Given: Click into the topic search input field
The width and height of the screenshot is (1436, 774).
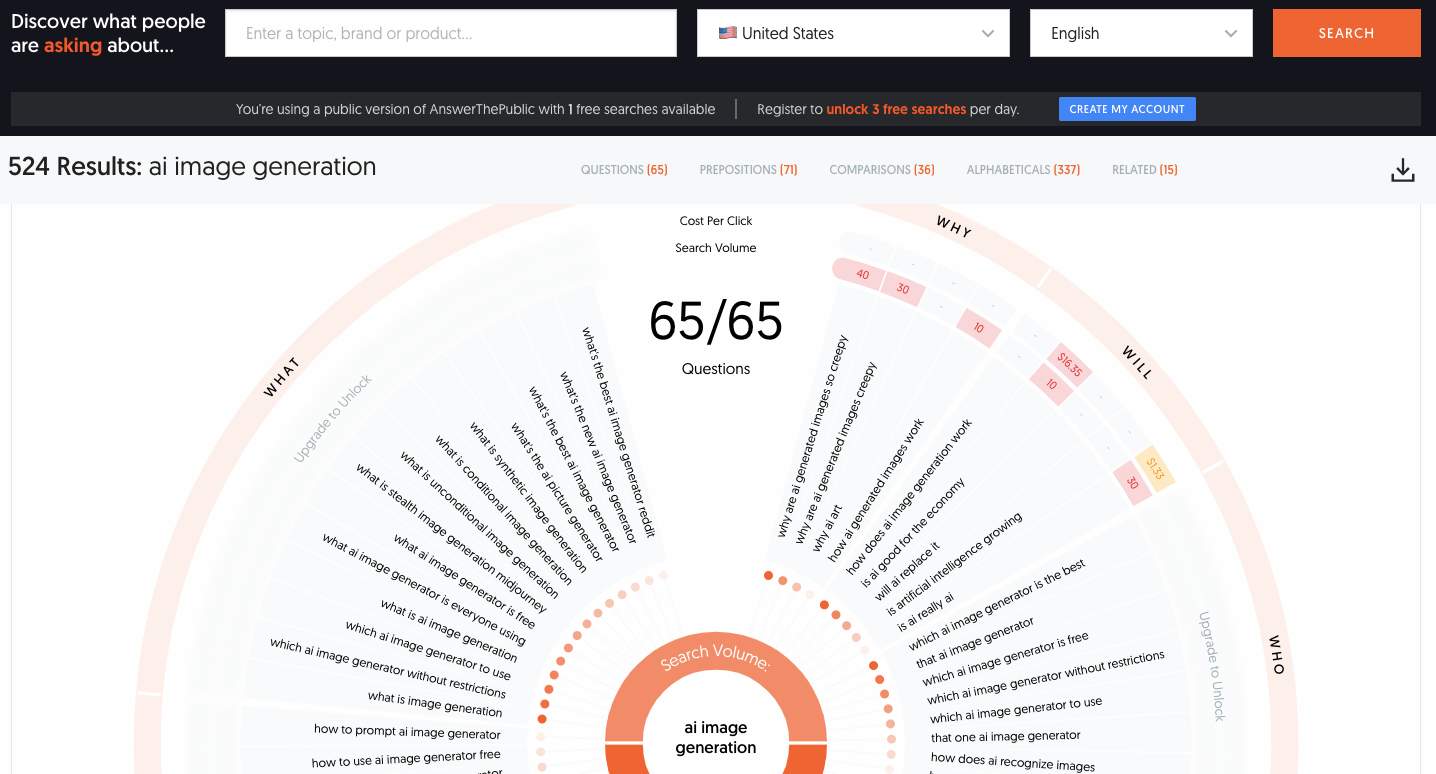Looking at the screenshot, I should (451, 33).
